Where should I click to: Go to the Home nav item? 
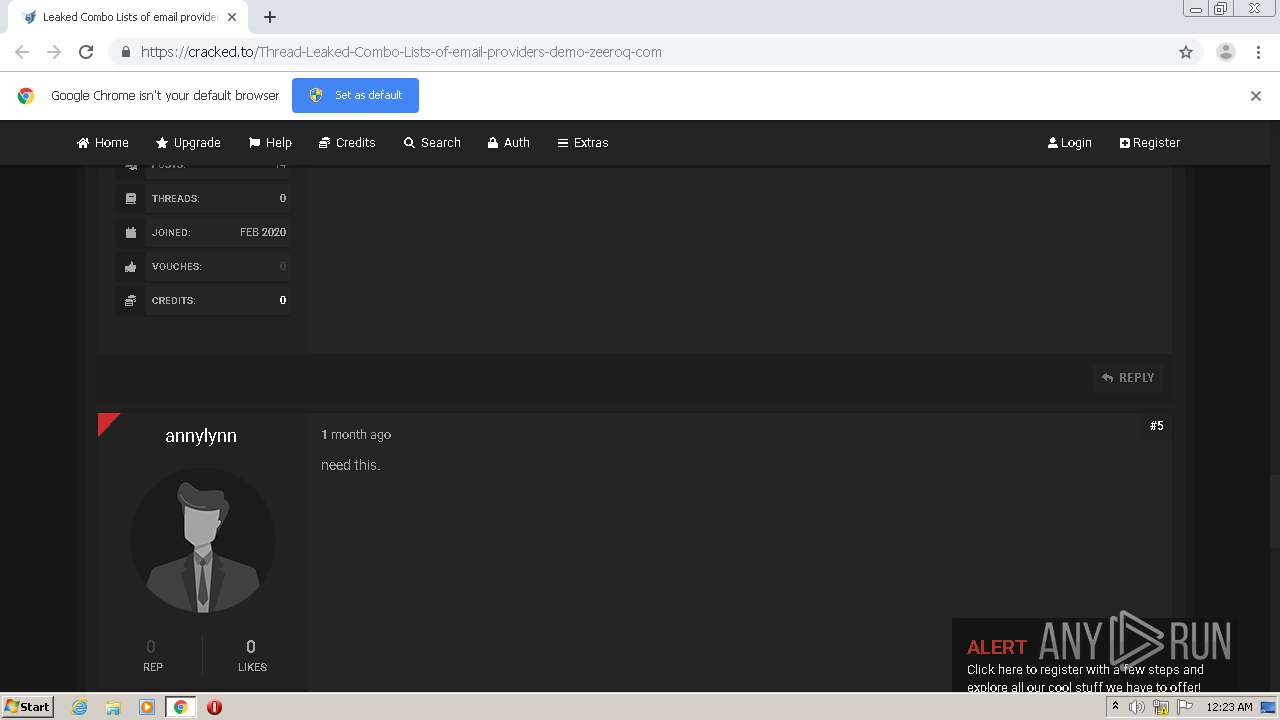click(x=103, y=143)
